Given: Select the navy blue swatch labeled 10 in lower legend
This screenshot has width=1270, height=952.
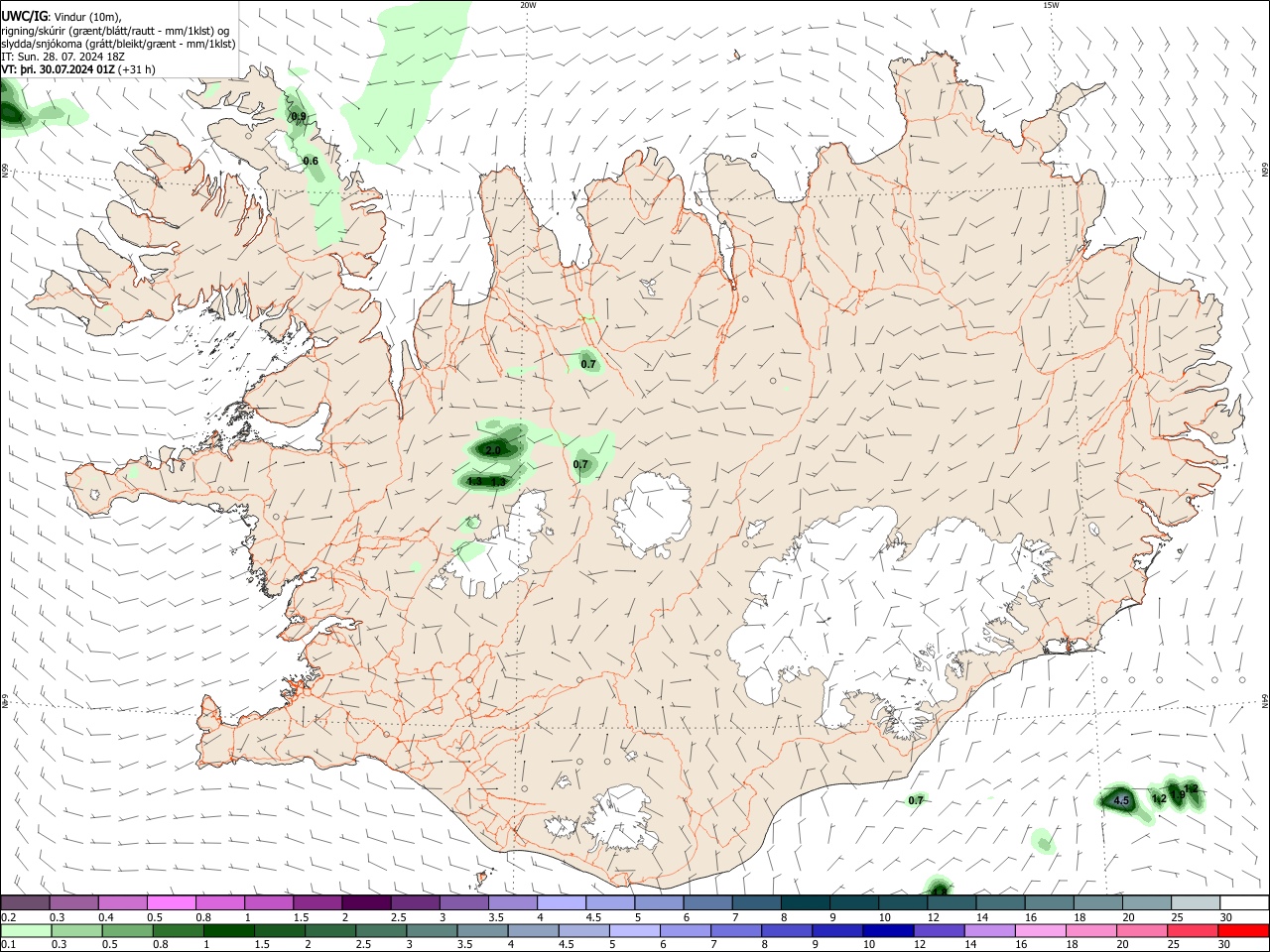Looking at the screenshot, I should tap(887, 931).
